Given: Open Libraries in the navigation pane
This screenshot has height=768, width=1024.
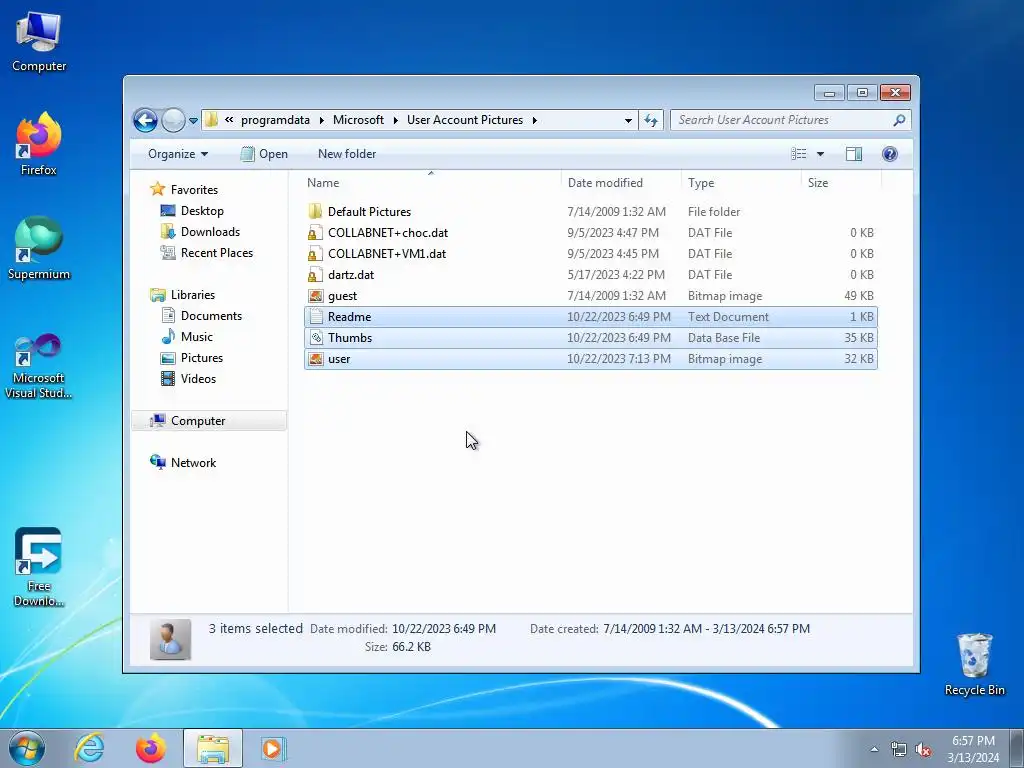Looking at the screenshot, I should pos(193,295).
